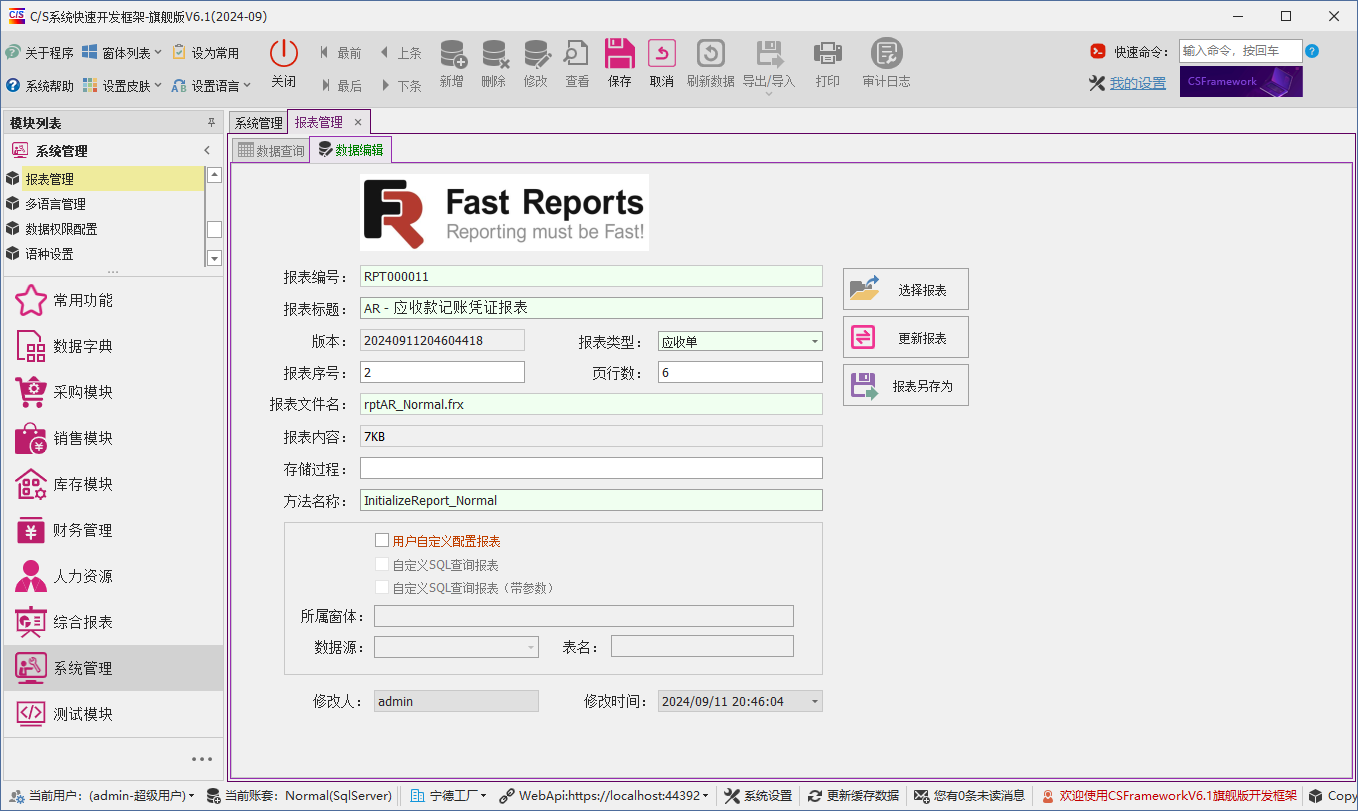Click module list scrollbar down arrow
Image resolution: width=1358 pixels, height=811 pixels.
(214, 258)
